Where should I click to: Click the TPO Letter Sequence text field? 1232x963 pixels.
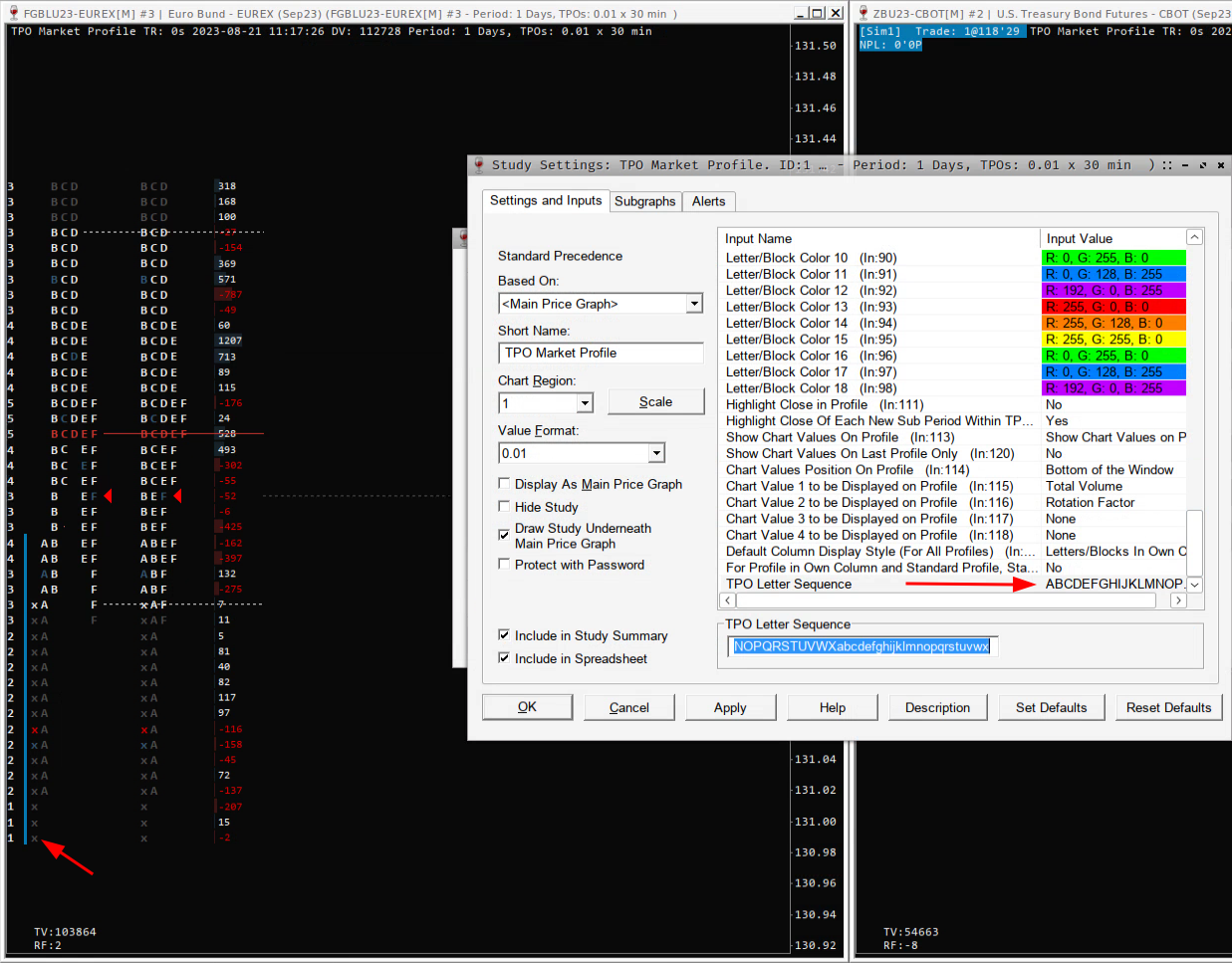(862, 646)
